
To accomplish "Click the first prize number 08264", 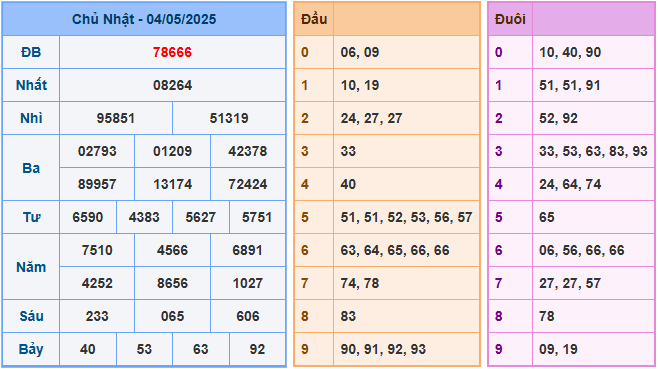I will 172,85.
